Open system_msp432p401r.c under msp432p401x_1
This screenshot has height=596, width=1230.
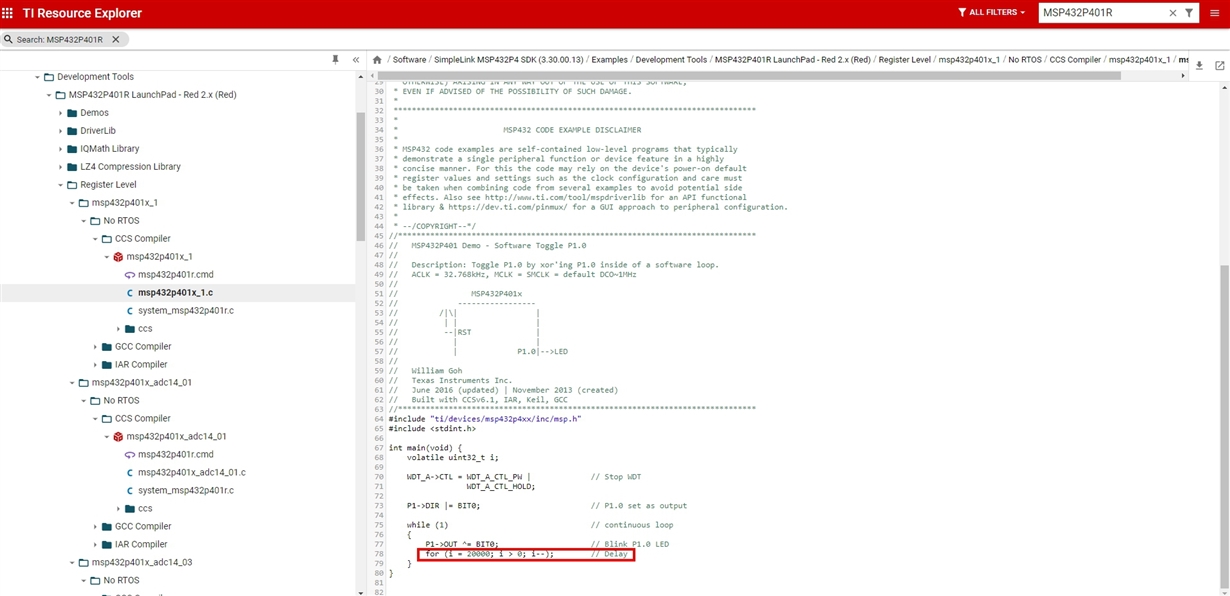coord(185,311)
